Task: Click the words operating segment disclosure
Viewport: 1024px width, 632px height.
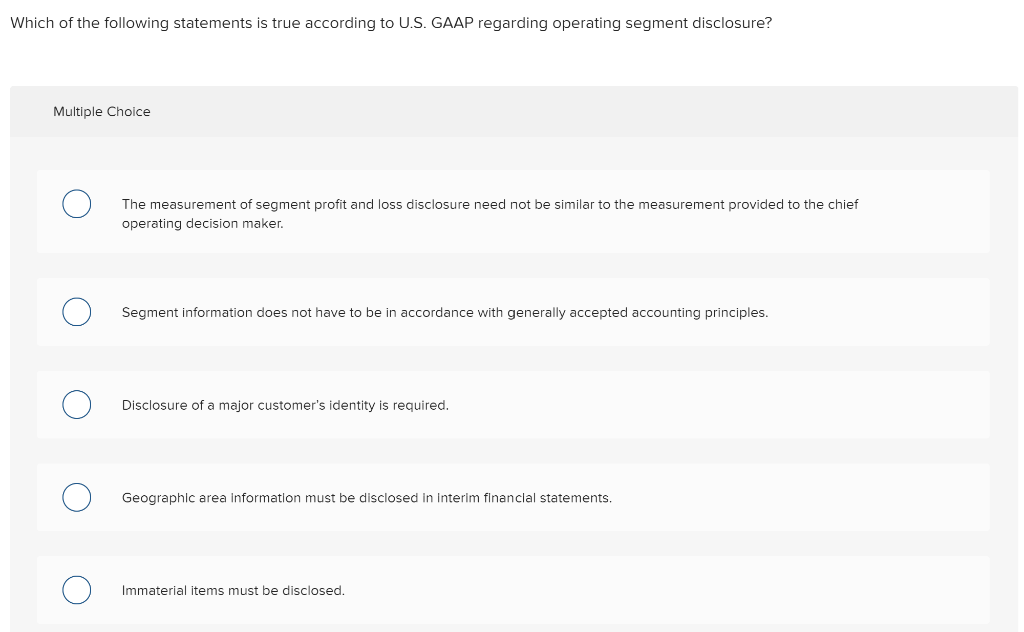Action: (660, 22)
